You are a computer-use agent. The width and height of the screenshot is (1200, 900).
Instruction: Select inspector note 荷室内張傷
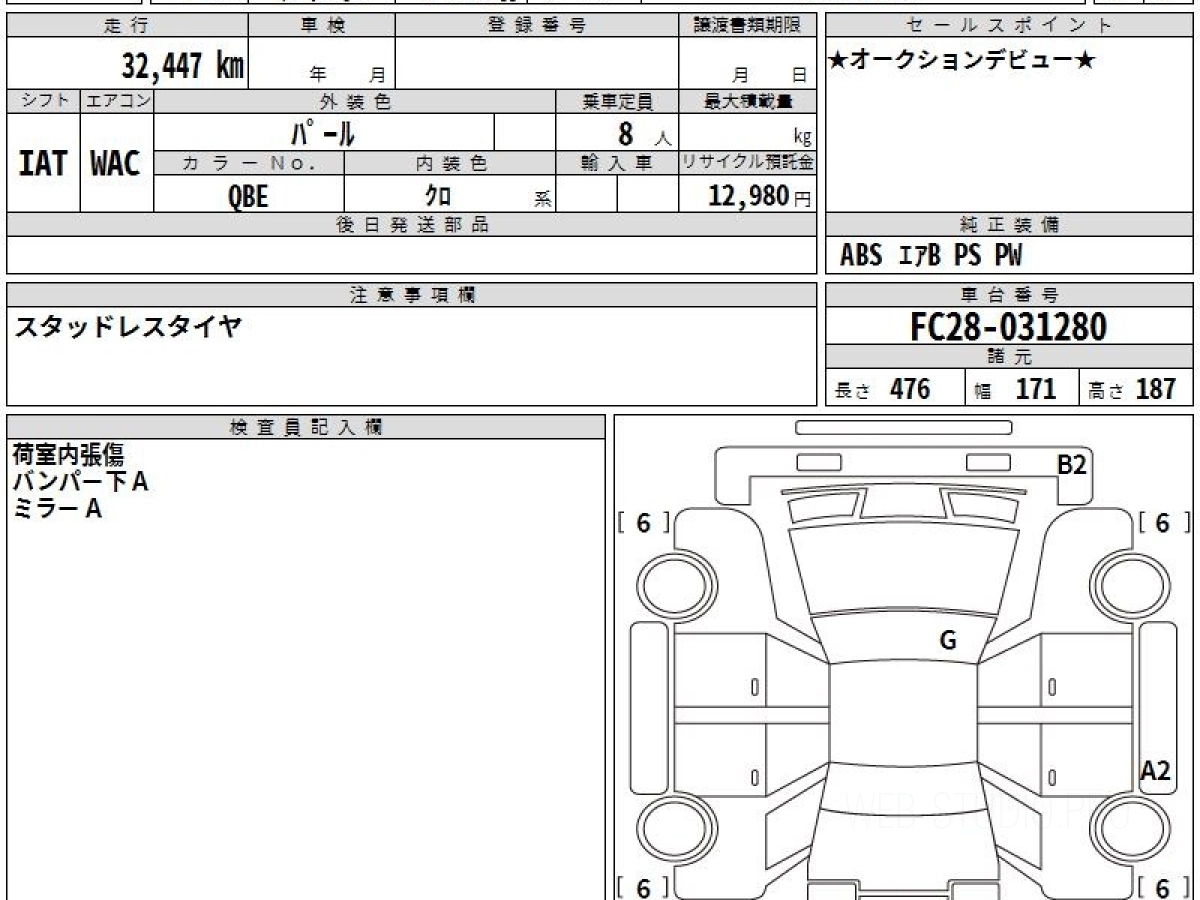(68, 455)
